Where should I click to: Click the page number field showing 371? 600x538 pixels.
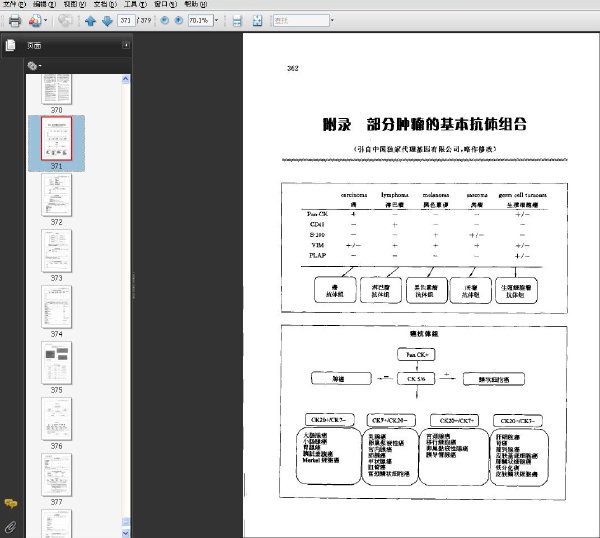[126, 20]
